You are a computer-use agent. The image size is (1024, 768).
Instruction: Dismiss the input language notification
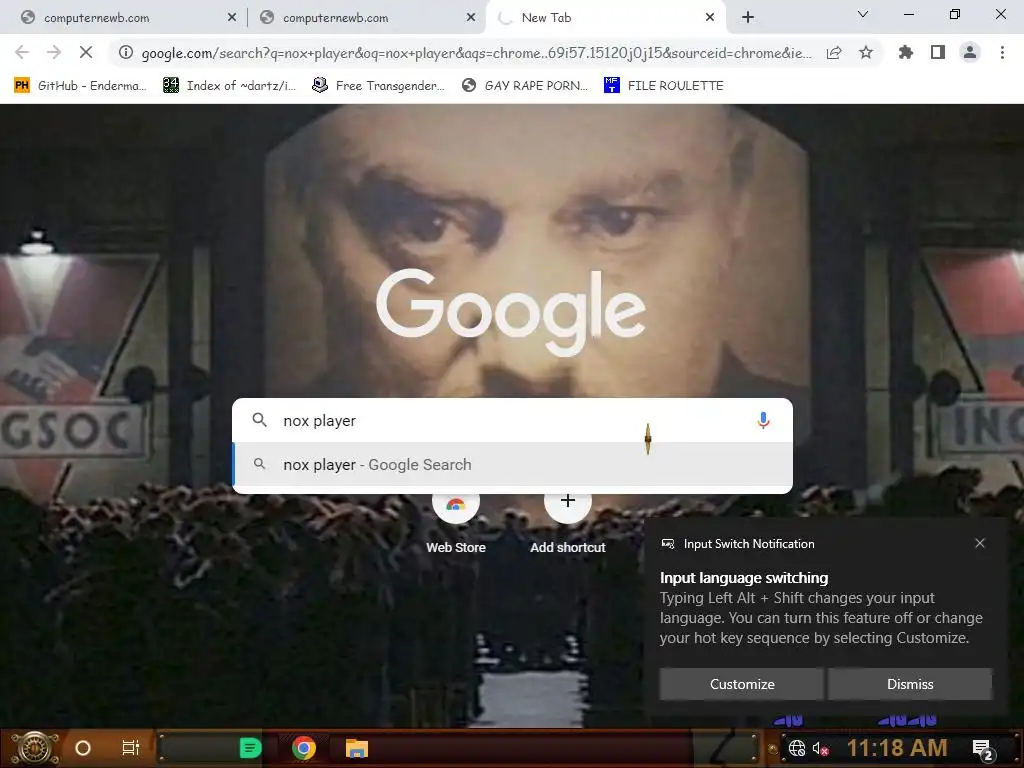point(910,684)
